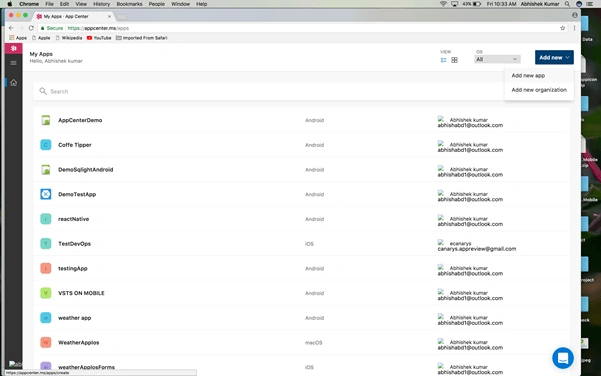
Task: Collapse the Add new dropdown button
Action: click(x=554, y=57)
